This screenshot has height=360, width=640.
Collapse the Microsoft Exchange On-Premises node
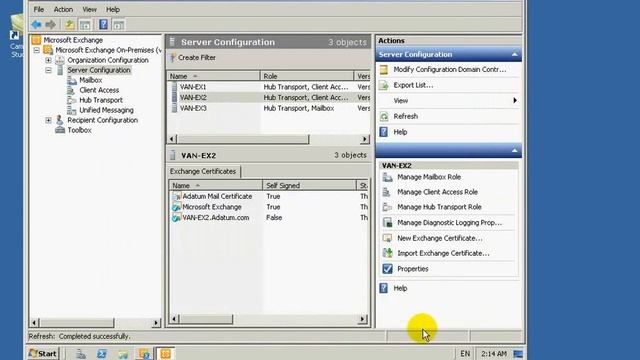pos(37,50)
